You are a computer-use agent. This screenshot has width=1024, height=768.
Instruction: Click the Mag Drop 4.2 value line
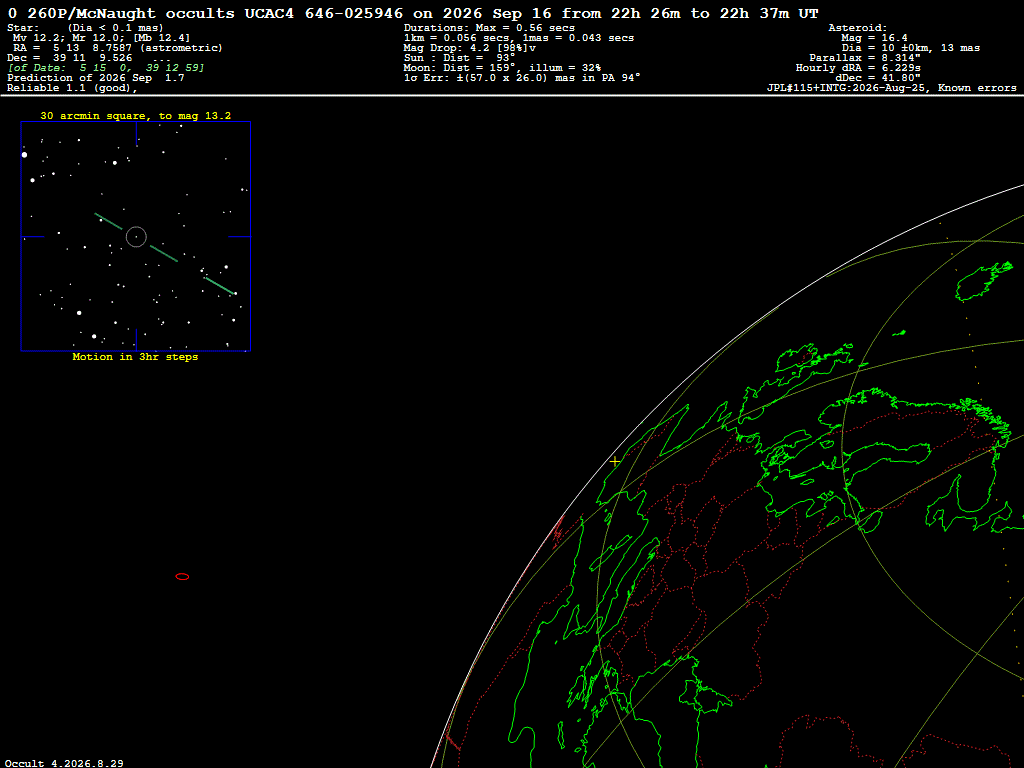(470, 48)
